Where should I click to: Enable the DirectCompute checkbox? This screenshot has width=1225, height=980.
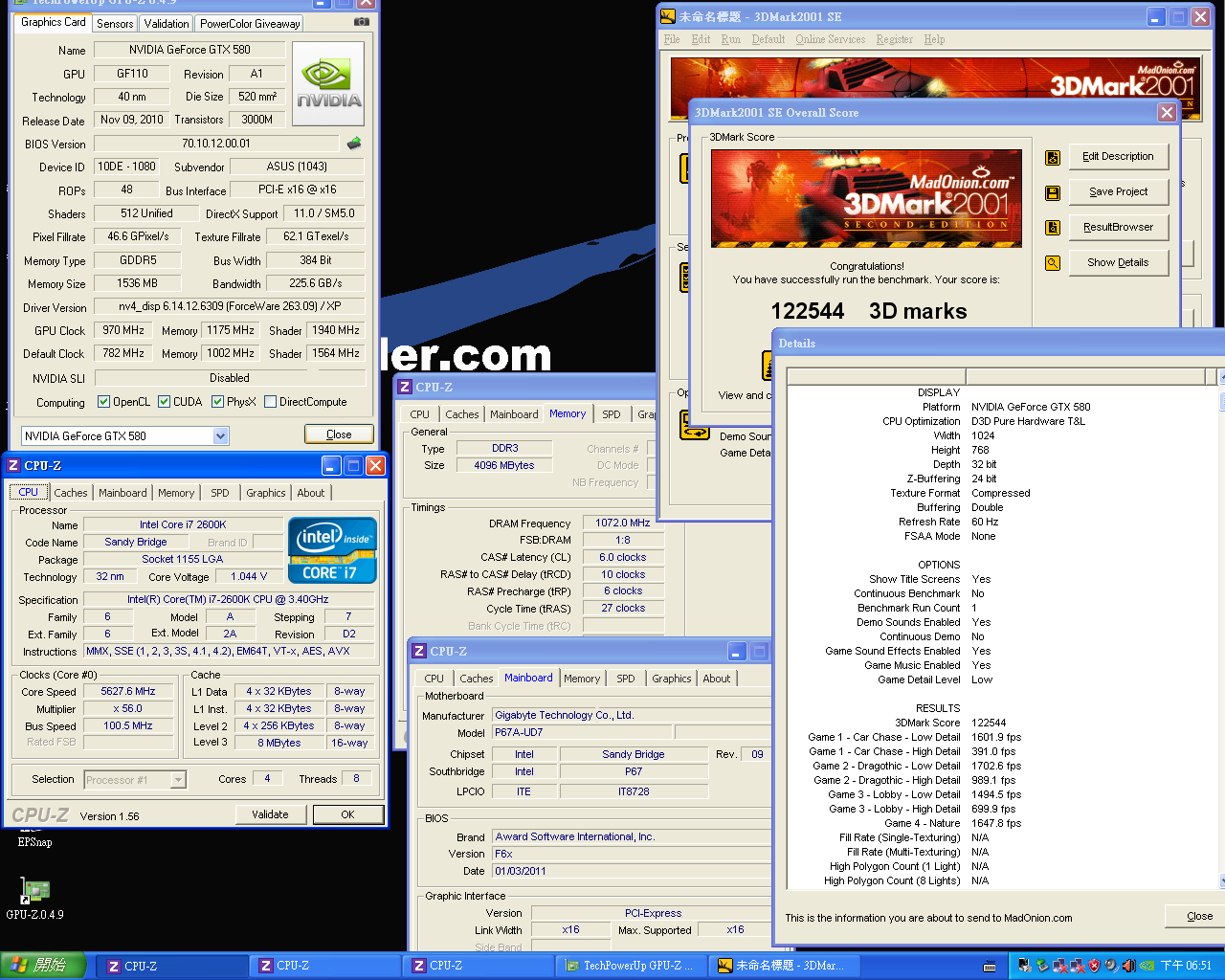pyautogui.click(x=270, y=402)
